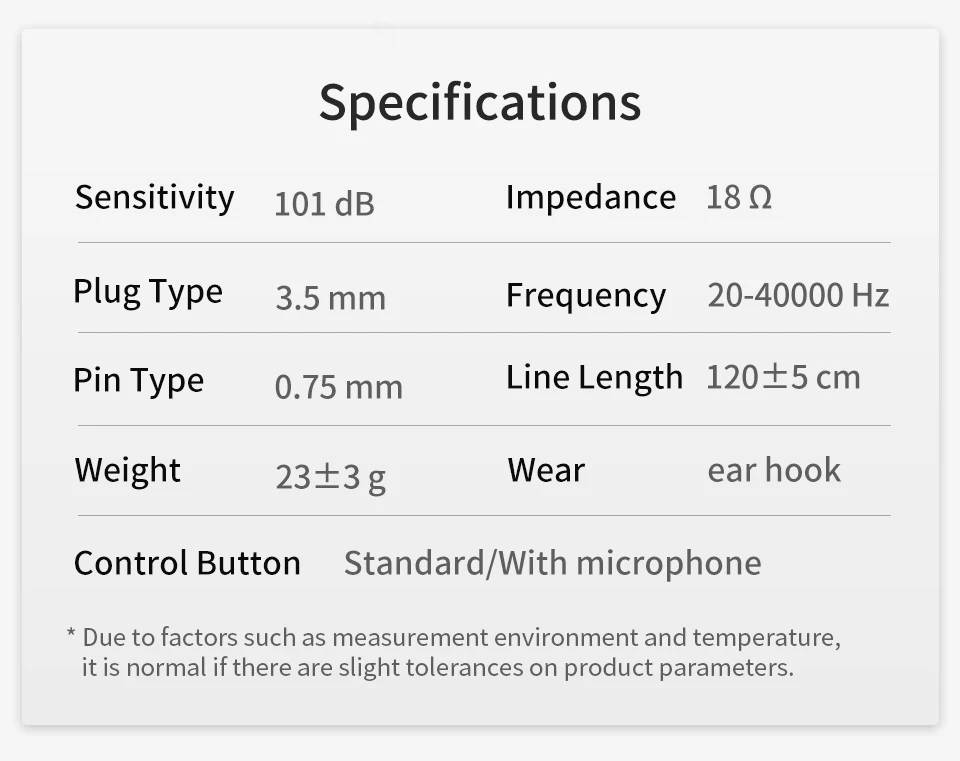Viewport: 960px width, 761px height.
Task: Select the Sensitivity label
Action: [154, 198]
